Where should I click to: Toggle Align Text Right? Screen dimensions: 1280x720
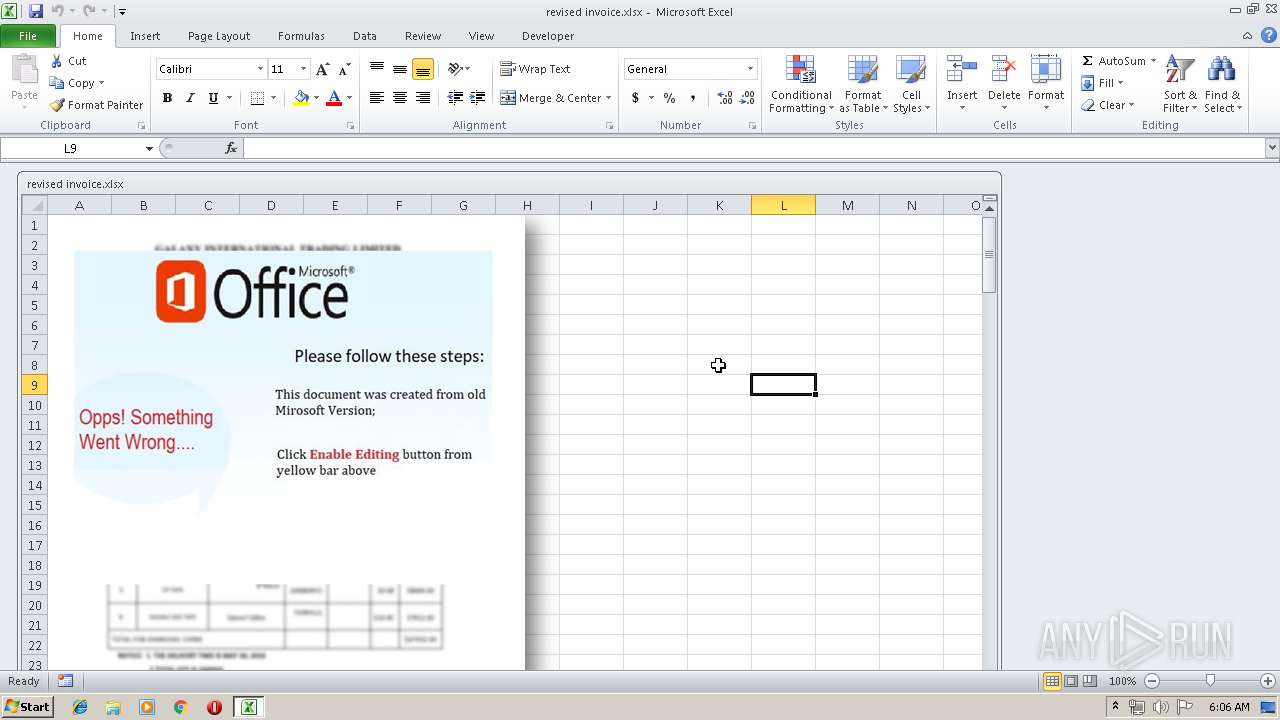[x=423, y=98]
